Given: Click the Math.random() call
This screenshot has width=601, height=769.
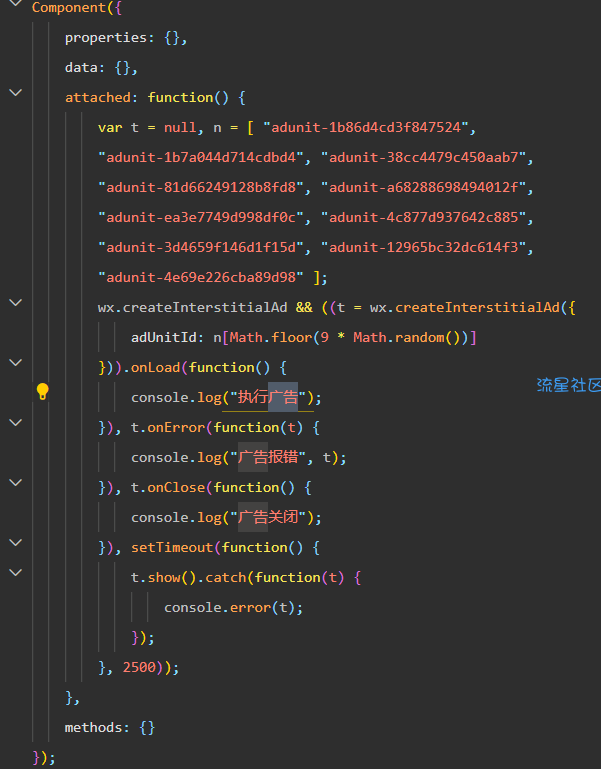Looking at the screenshot, I should pyautogui.click(x=407, y=337).
